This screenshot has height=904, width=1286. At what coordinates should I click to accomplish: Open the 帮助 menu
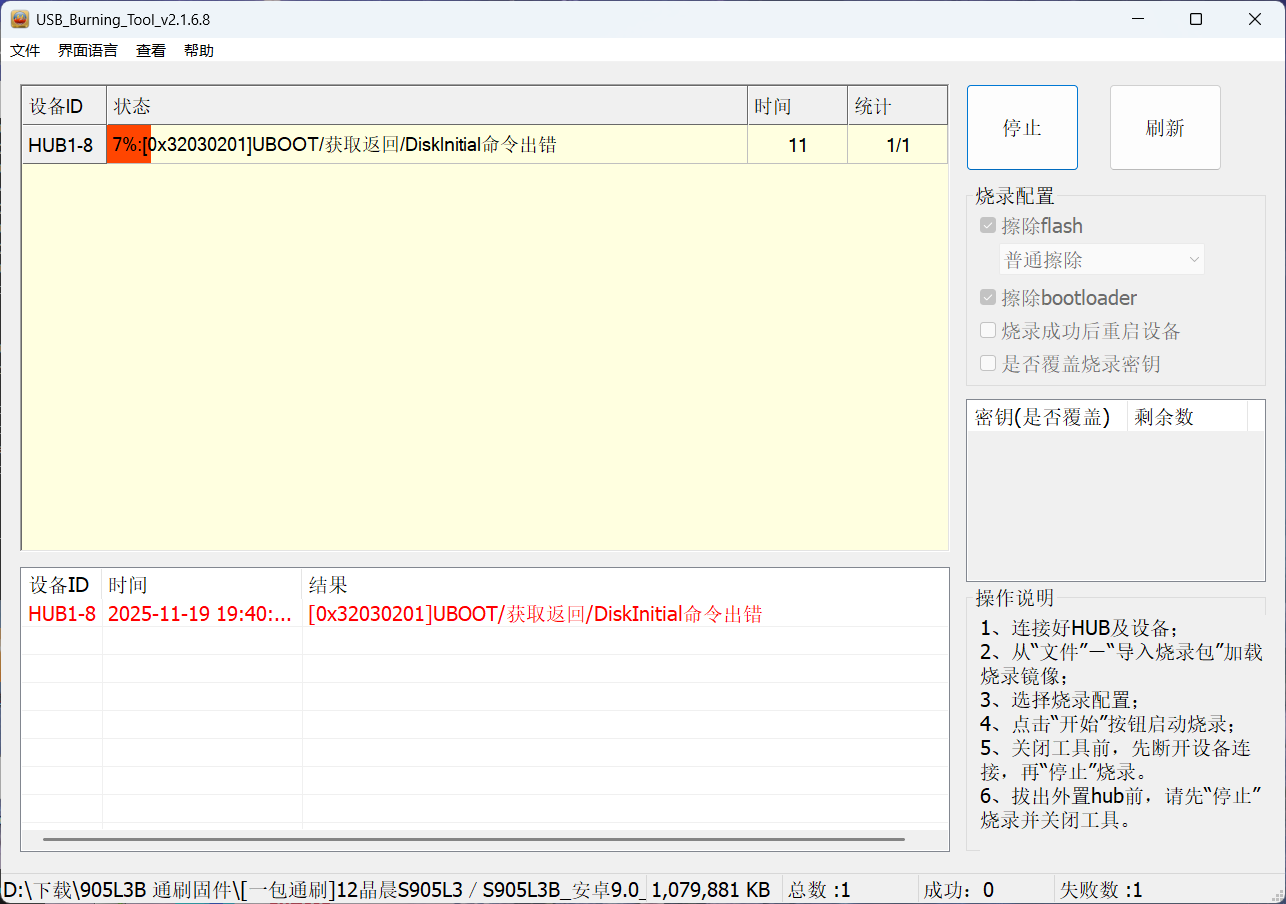click(199, 51)
